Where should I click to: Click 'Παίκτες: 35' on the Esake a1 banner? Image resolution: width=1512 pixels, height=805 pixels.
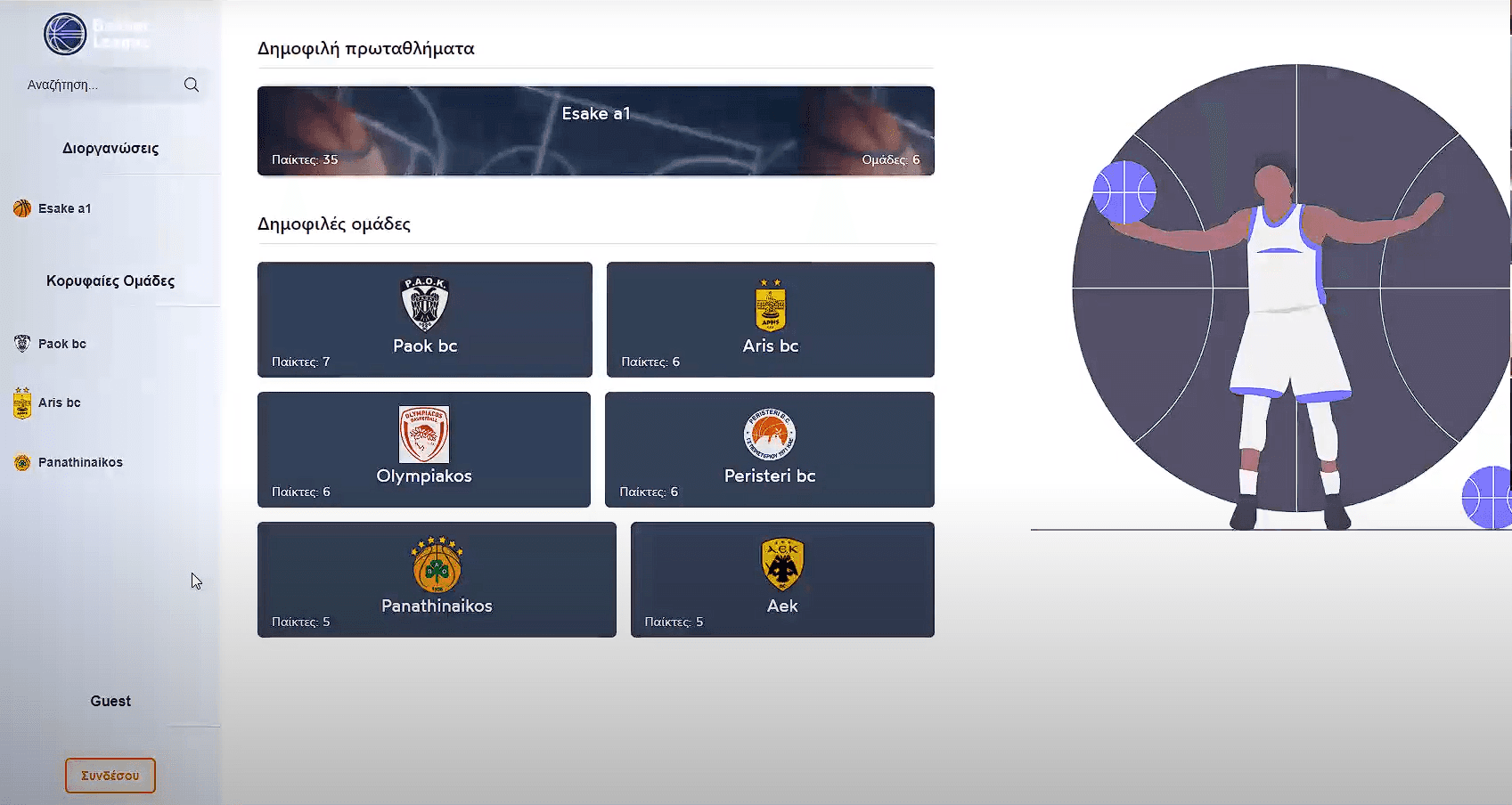point(305,159)
